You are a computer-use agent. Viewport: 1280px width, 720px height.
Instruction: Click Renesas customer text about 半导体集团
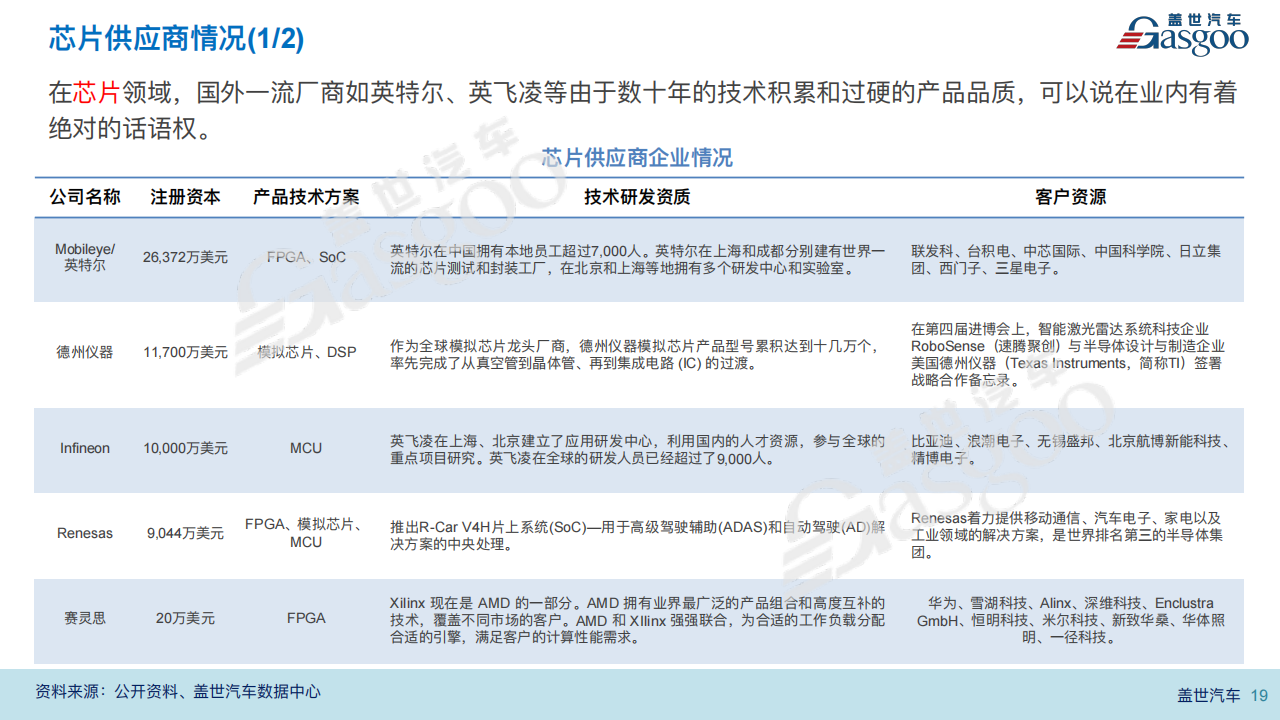pos(1067,535)
